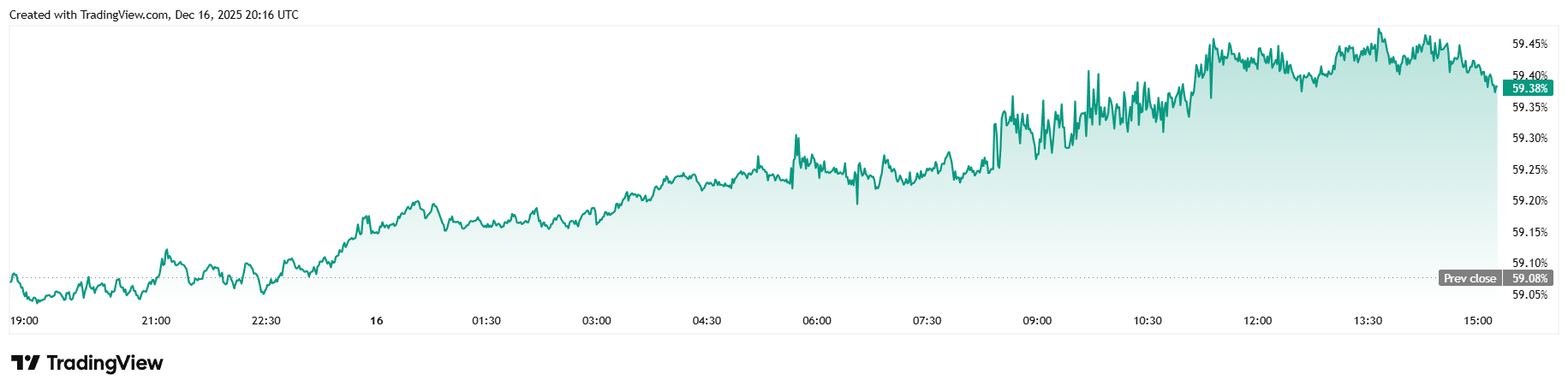Image resolution: width=1568 pixels, height=392 pixels.
Task: Click the 59.15% price scale label
Action: click(1529, 232)
